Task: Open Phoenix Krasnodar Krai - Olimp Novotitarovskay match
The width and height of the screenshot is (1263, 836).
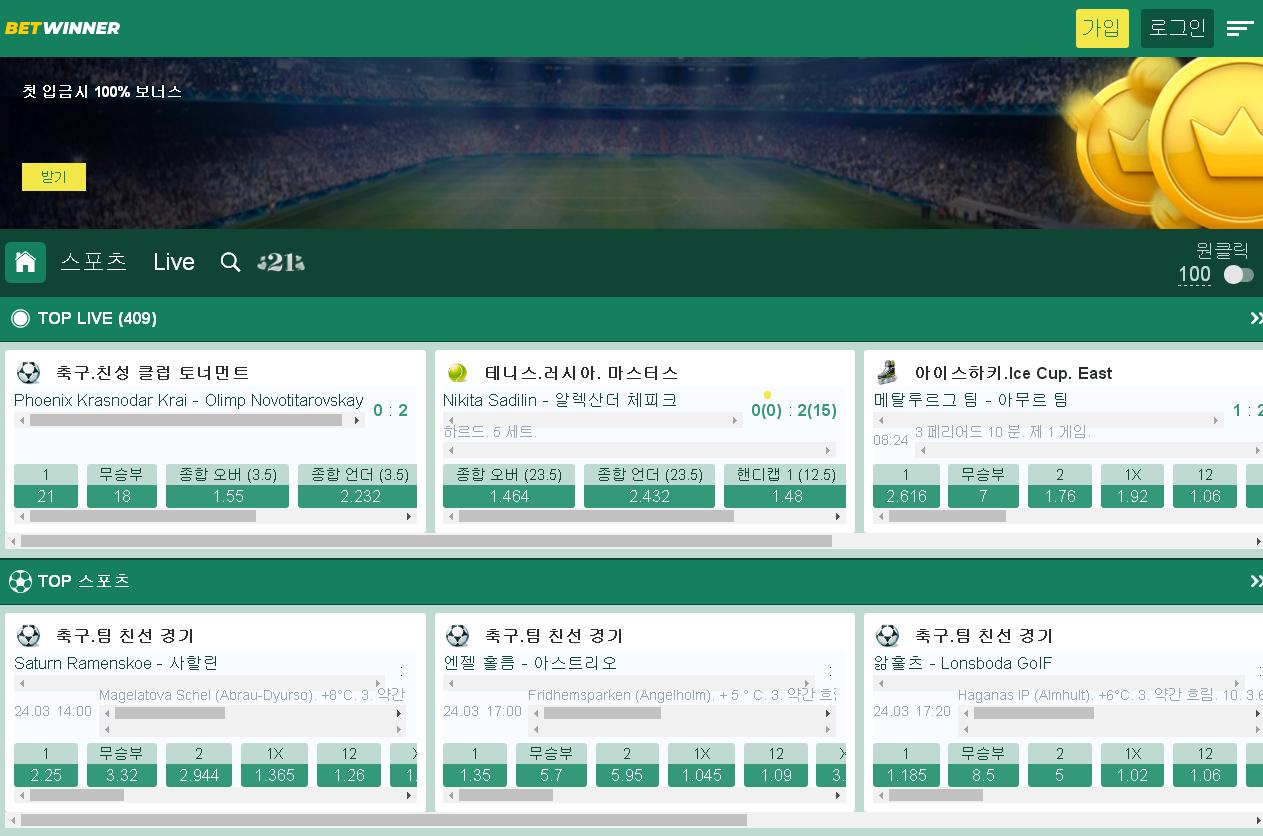Action: pyautogui.click(x=189, y=400)
